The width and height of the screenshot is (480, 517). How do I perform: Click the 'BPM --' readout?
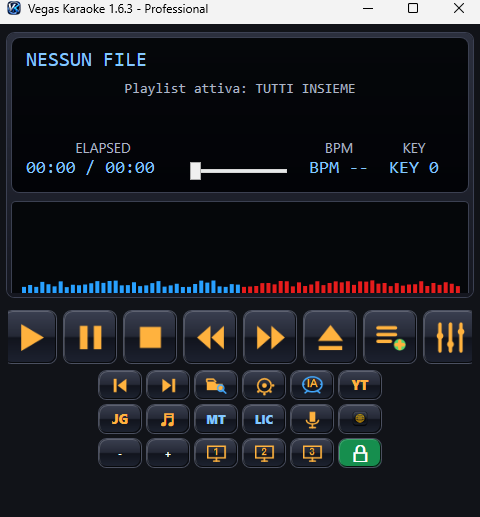click(338, 168)
